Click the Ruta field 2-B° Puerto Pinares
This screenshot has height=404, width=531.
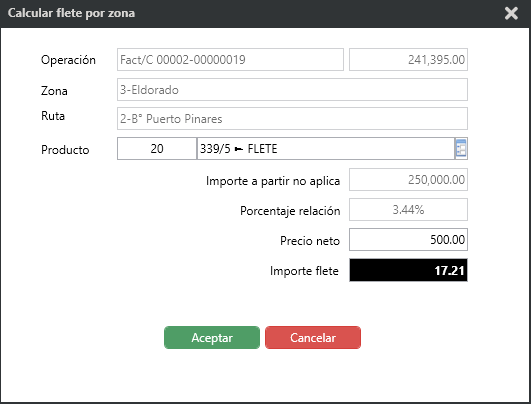point(292,119)
